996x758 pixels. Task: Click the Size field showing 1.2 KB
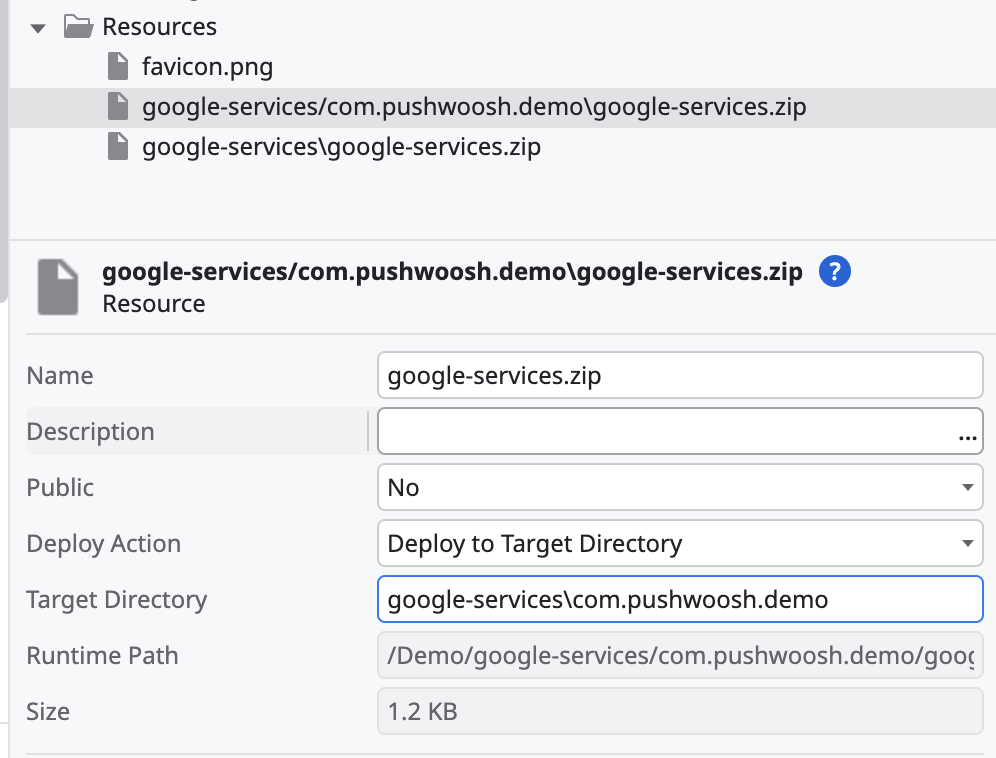coord(680,712)
